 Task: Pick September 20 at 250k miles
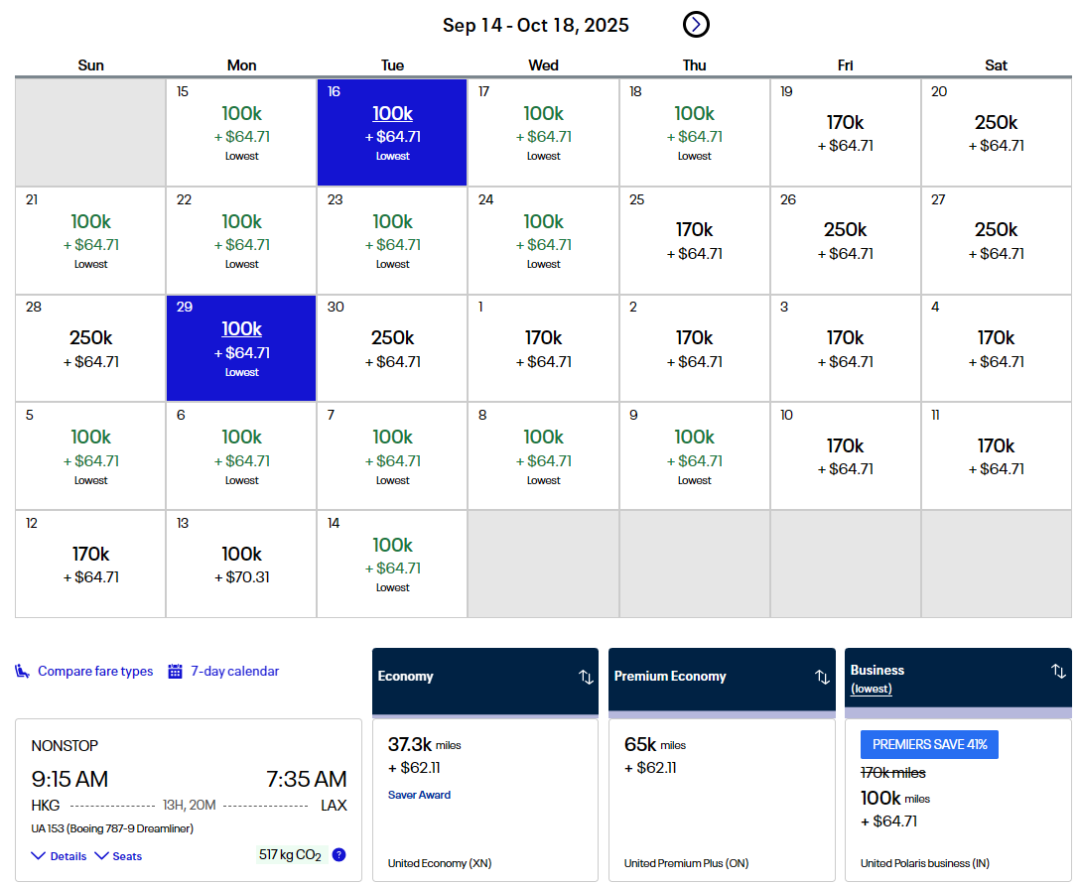pyautogui.click(x=996, y=132)
